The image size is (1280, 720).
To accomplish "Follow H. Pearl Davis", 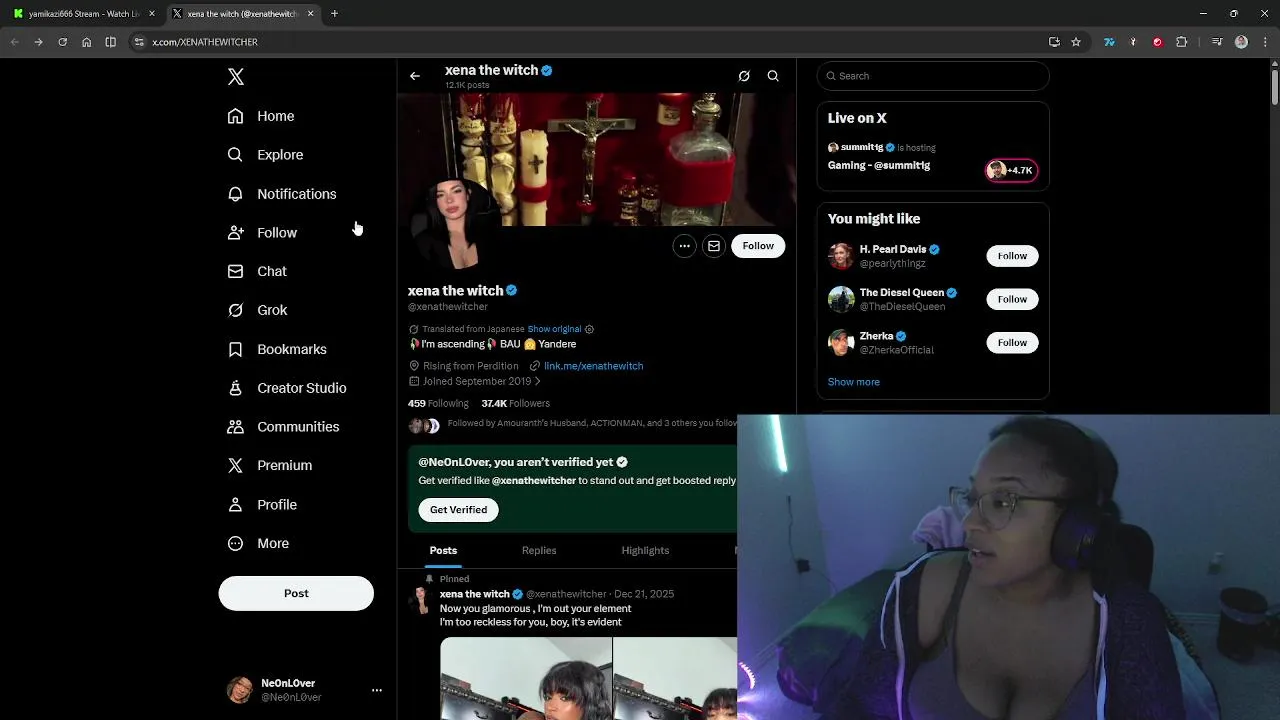I will pos(1012,256).
